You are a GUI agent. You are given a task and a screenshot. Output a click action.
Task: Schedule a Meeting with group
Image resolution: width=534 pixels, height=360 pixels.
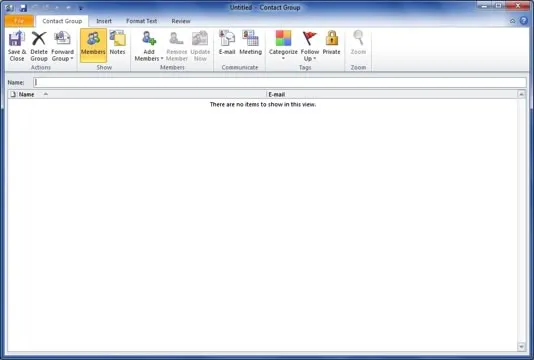251,43
